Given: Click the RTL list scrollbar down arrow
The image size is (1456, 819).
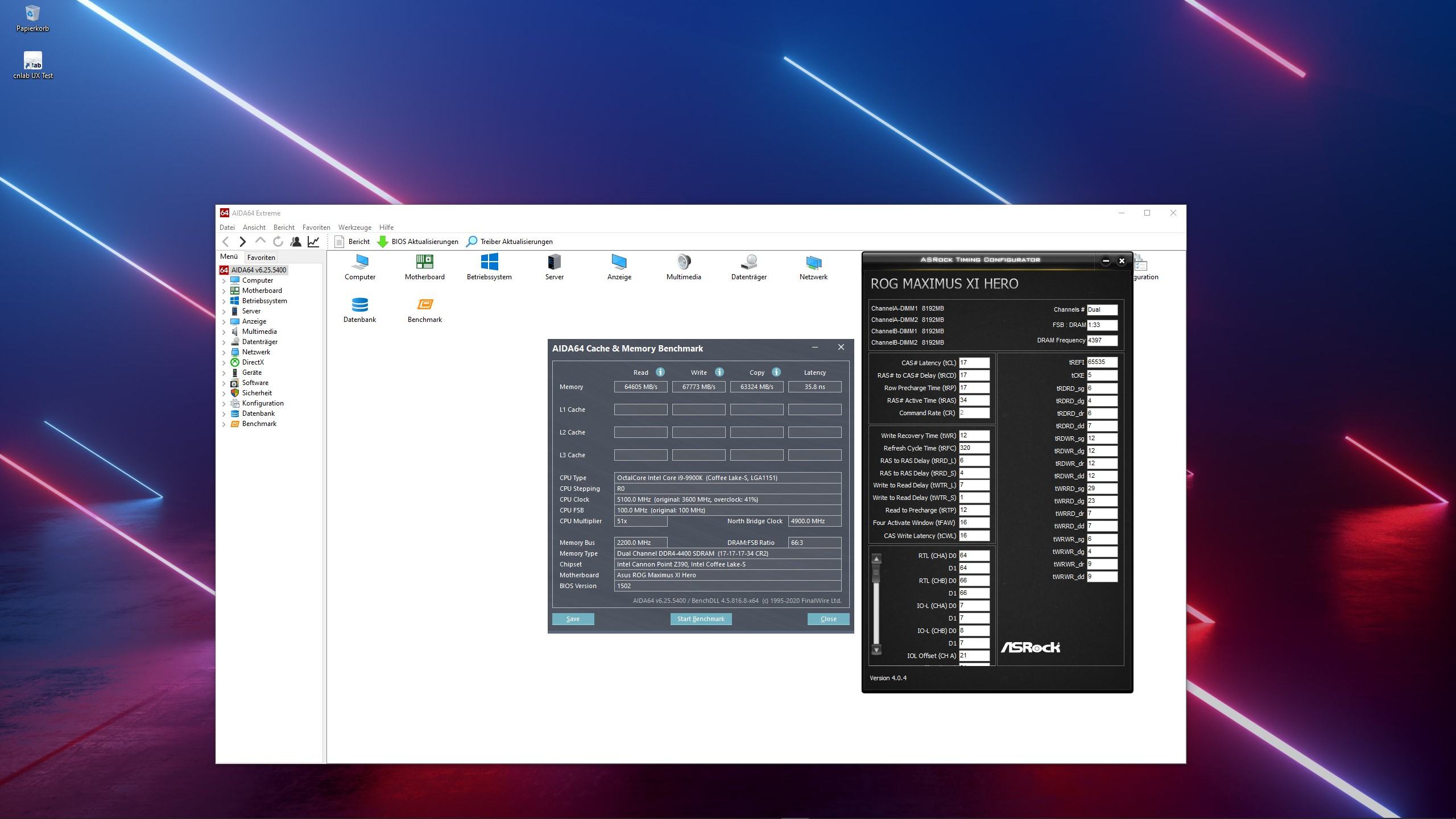Looking at the screenshot, I should (x=876, y=650).
